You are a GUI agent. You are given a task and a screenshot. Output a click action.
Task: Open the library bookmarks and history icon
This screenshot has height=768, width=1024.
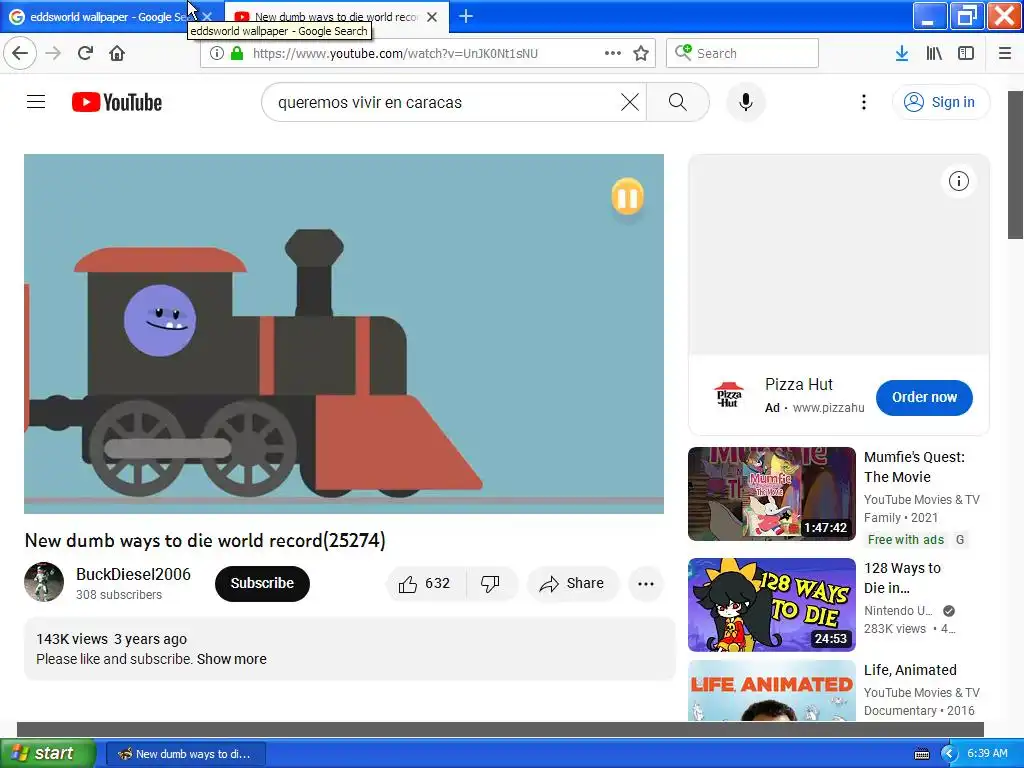click(934, 53)
